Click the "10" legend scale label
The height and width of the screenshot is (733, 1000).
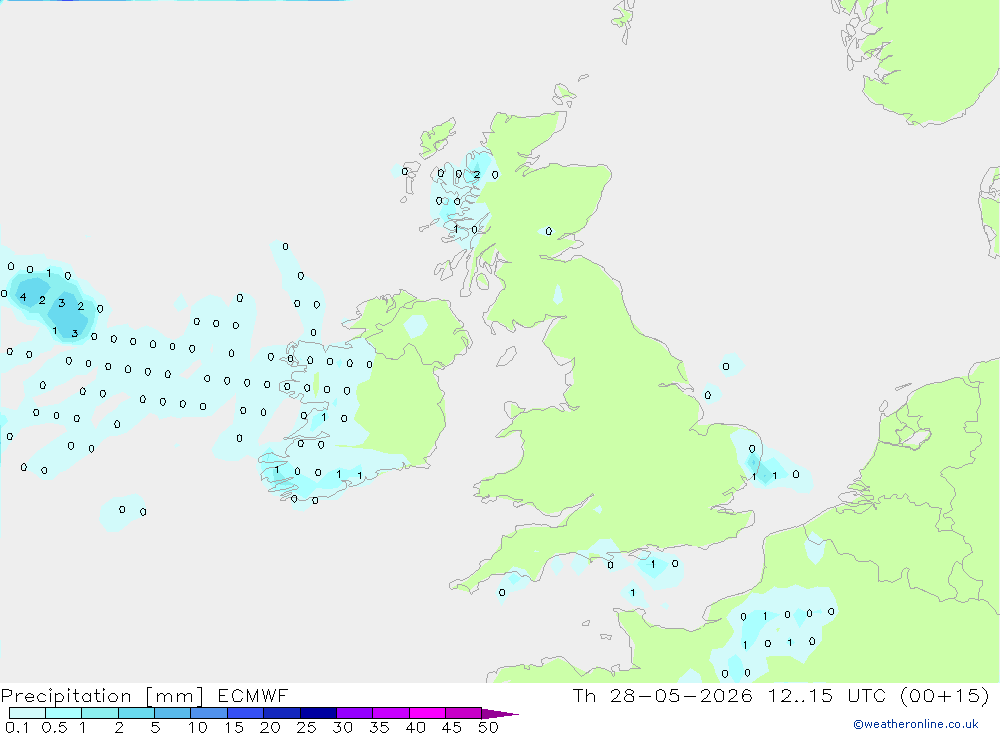pos(198,727)
